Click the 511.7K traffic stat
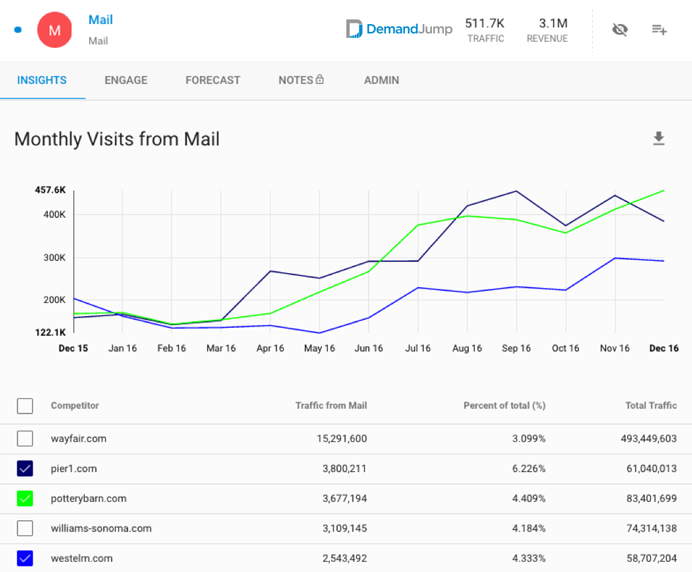 [x=485, y=30]
